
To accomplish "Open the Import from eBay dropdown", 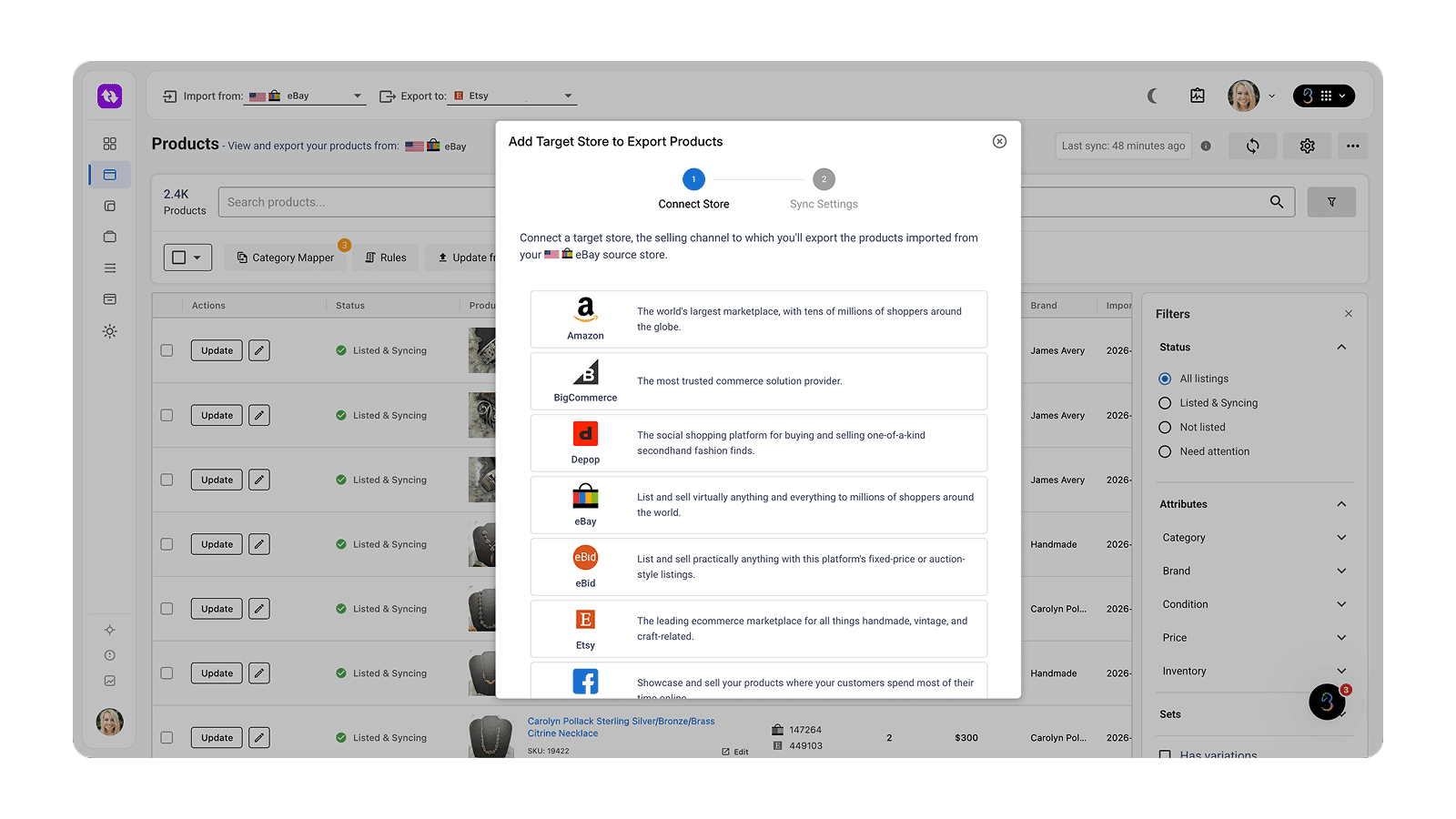I will [305, 96].
